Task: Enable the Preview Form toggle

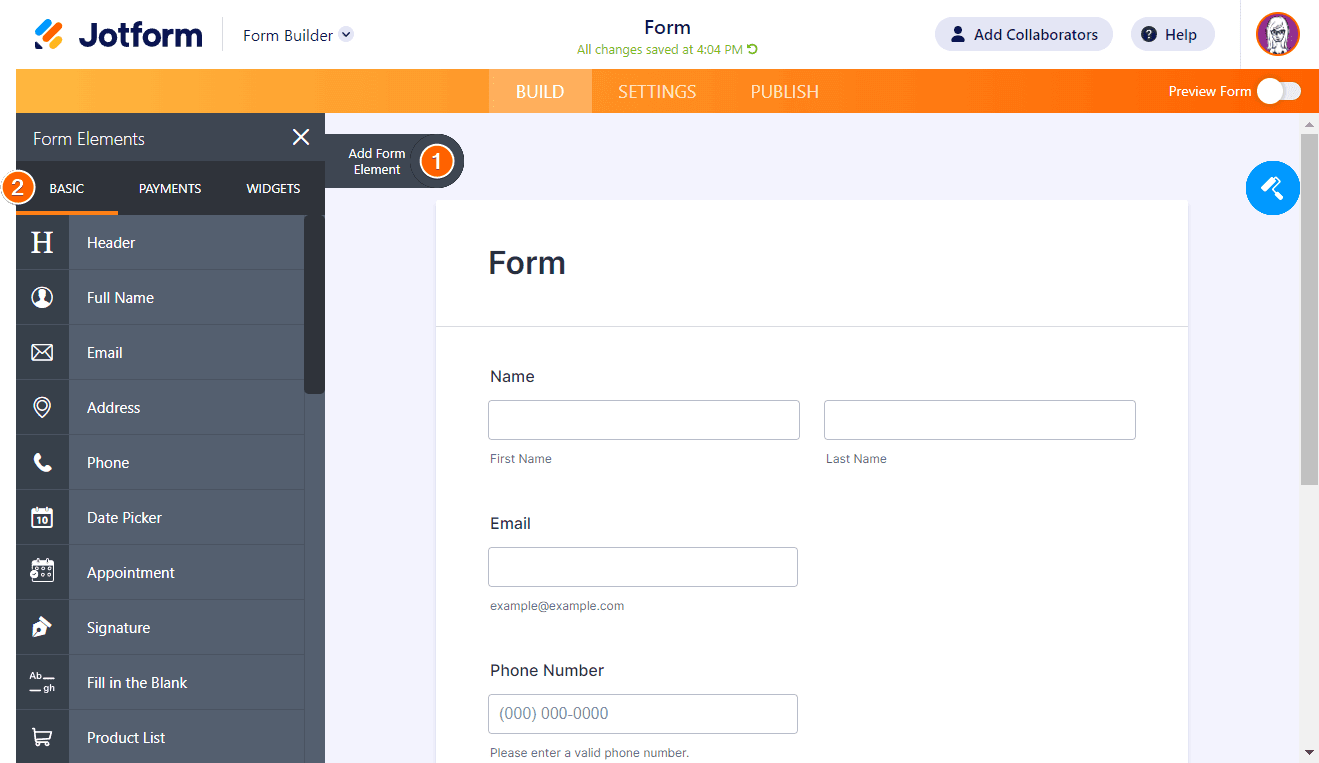Action: click(x=1279, y=90)
